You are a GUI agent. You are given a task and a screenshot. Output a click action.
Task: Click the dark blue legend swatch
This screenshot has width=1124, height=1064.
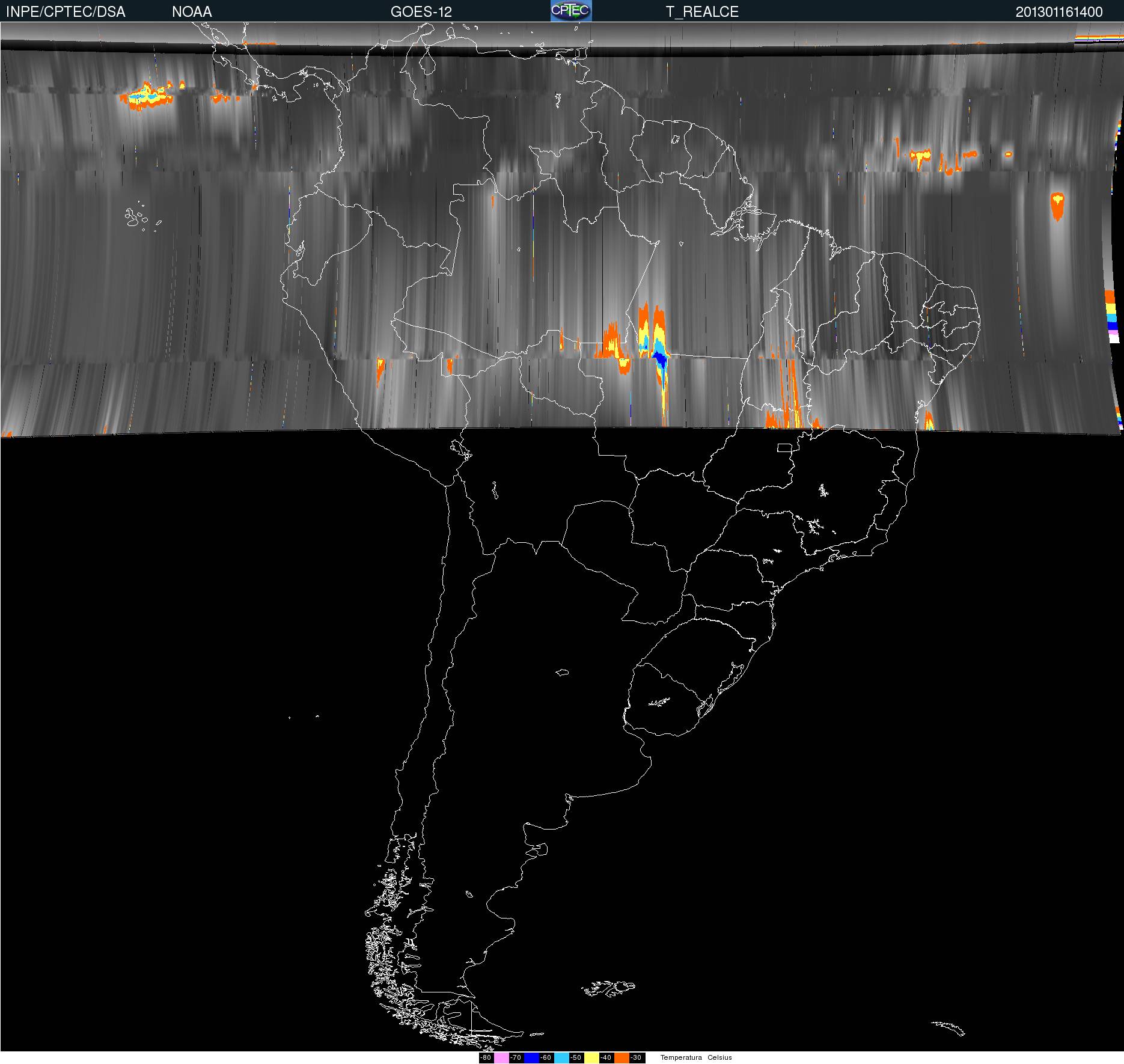[531, 1058]
